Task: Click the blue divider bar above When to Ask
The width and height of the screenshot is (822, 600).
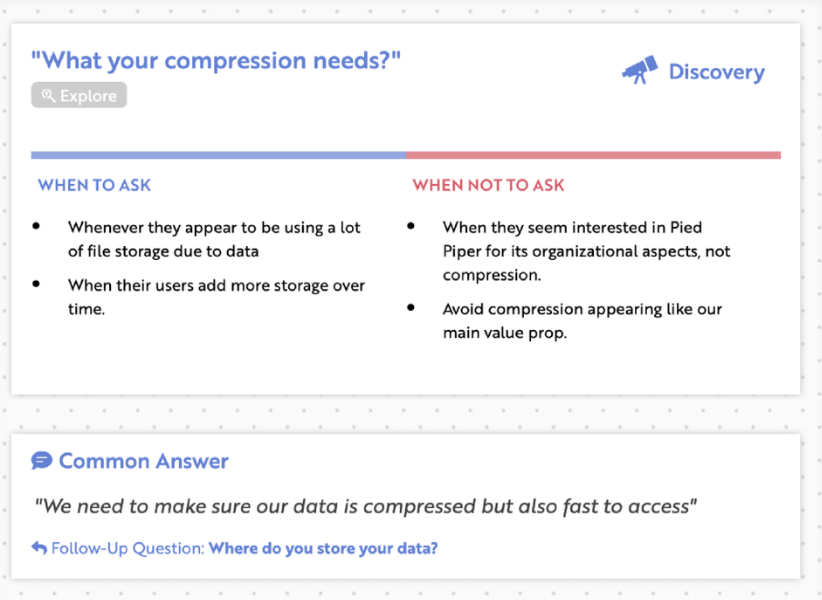Action: [x=218, y=155]
